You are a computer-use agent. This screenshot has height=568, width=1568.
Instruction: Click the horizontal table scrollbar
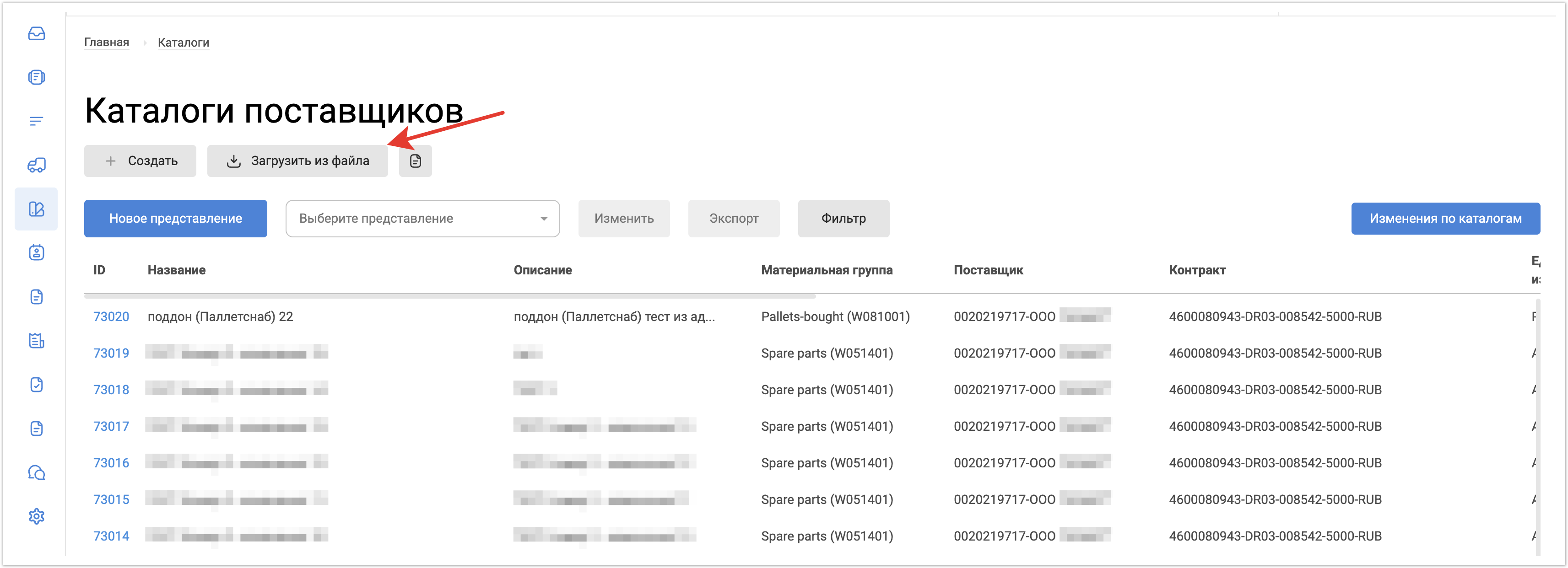[x=449, y=296]
